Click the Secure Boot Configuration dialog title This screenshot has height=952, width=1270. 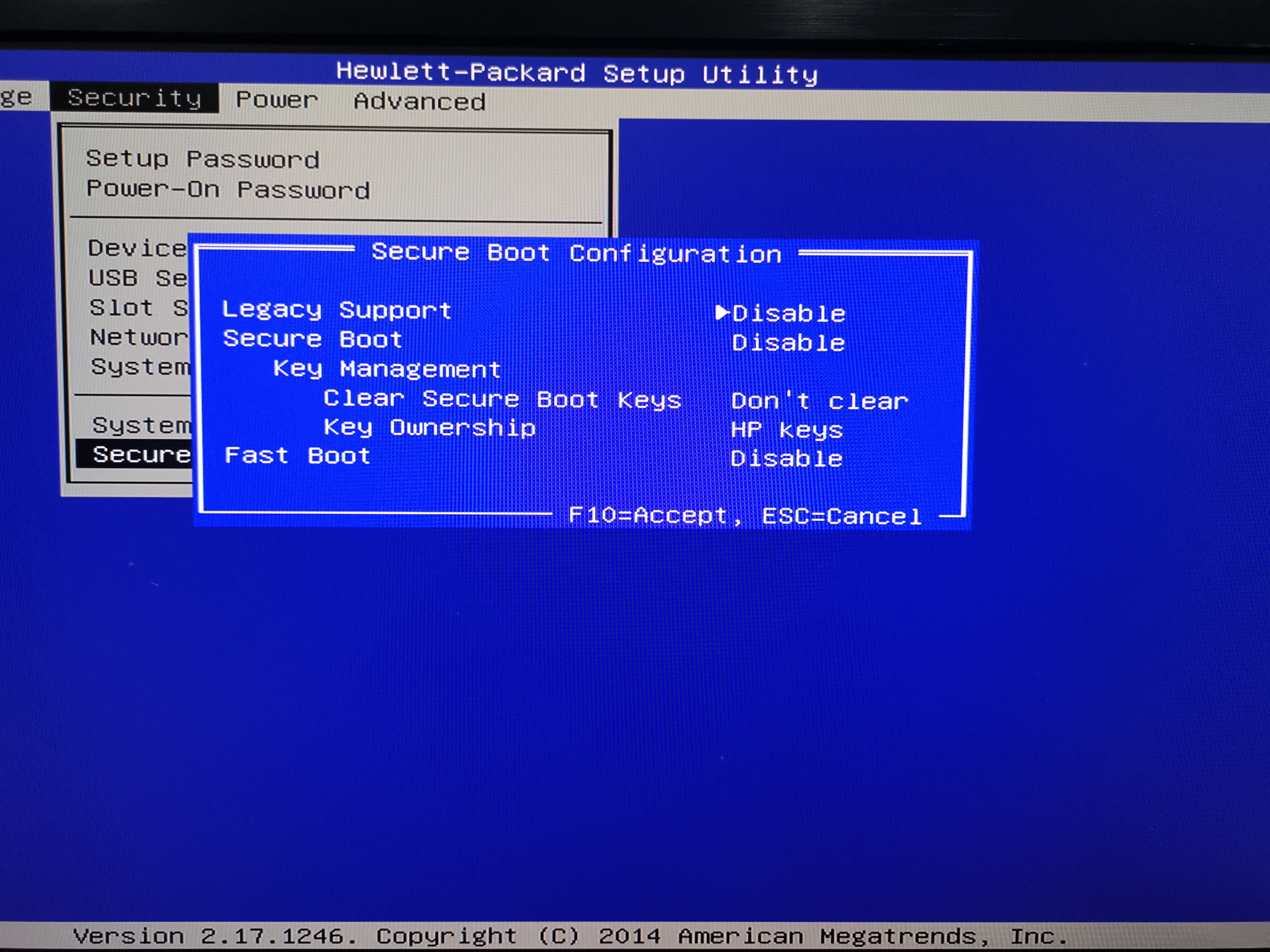(576, 253)
